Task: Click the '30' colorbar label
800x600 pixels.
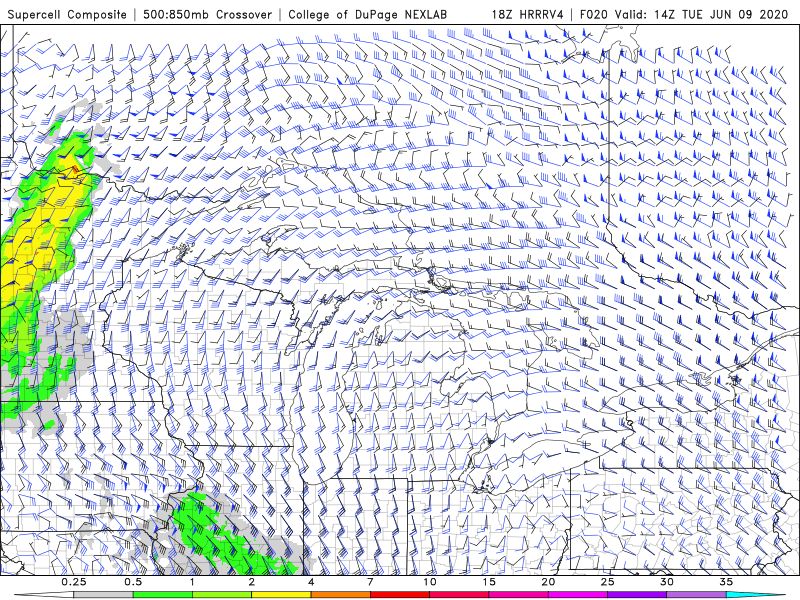Action: point(667,582)
